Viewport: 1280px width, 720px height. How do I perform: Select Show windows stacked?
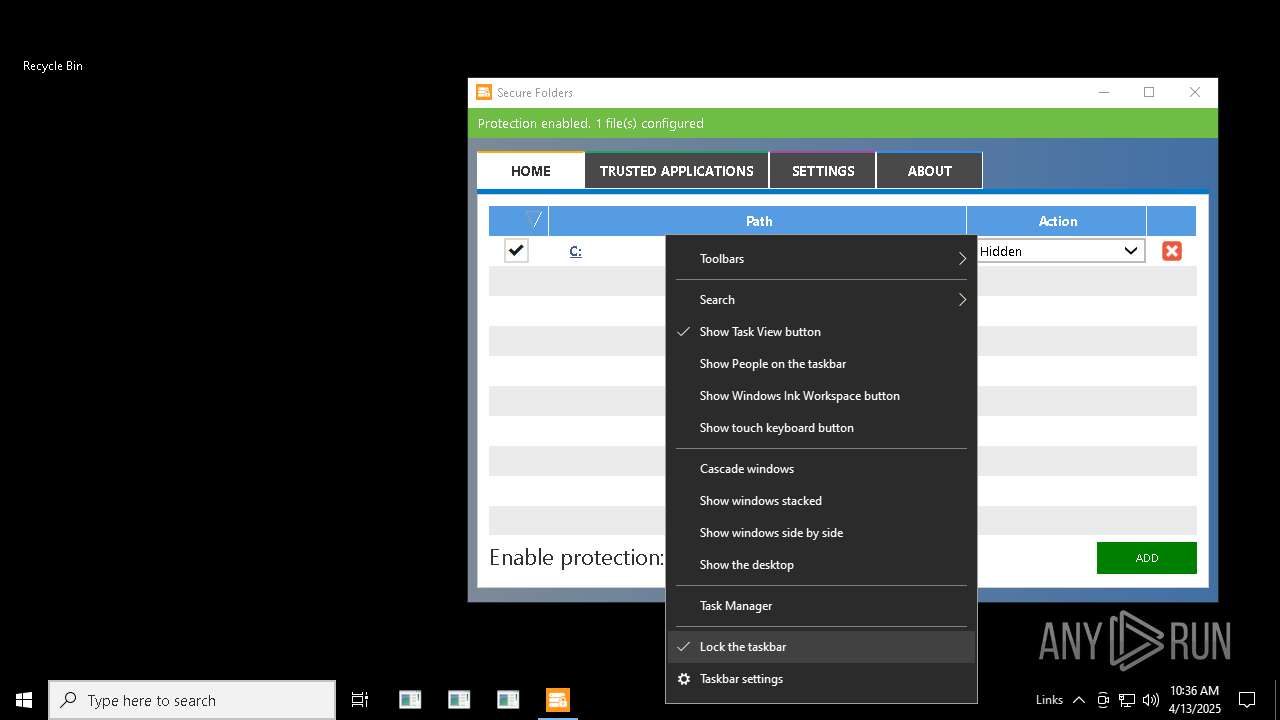(x=821, y=501)
